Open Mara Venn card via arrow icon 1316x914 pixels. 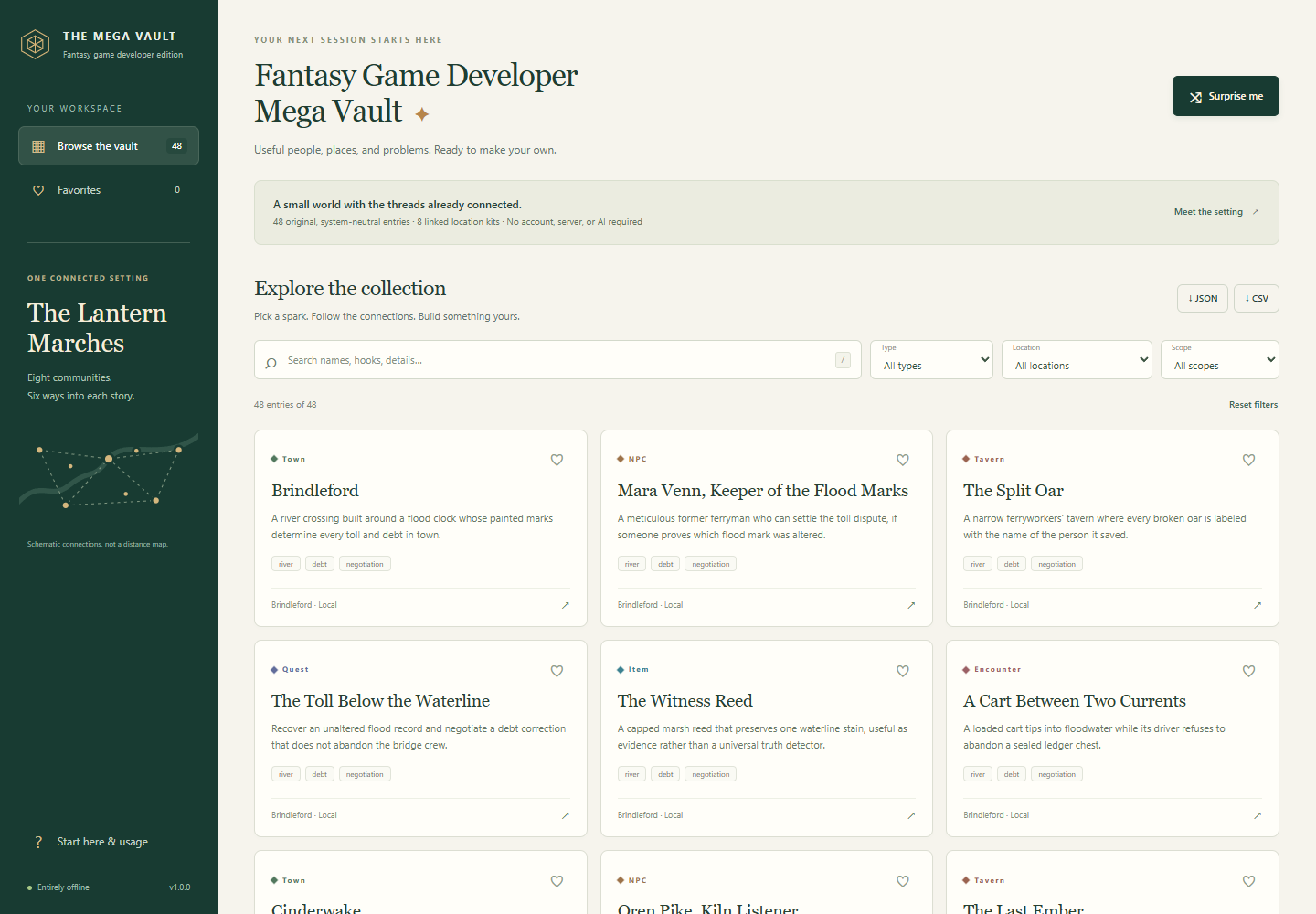coord(911,605)
